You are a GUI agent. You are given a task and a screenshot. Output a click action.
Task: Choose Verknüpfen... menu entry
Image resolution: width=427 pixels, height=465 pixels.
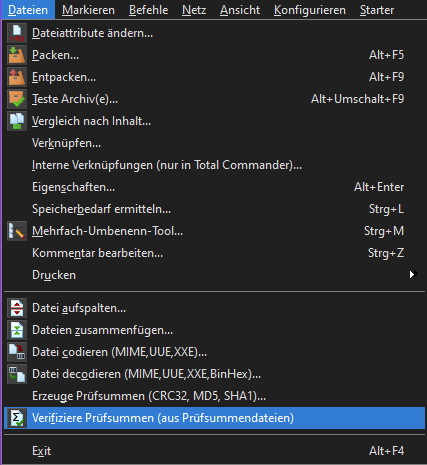click(x=214, y=143)
